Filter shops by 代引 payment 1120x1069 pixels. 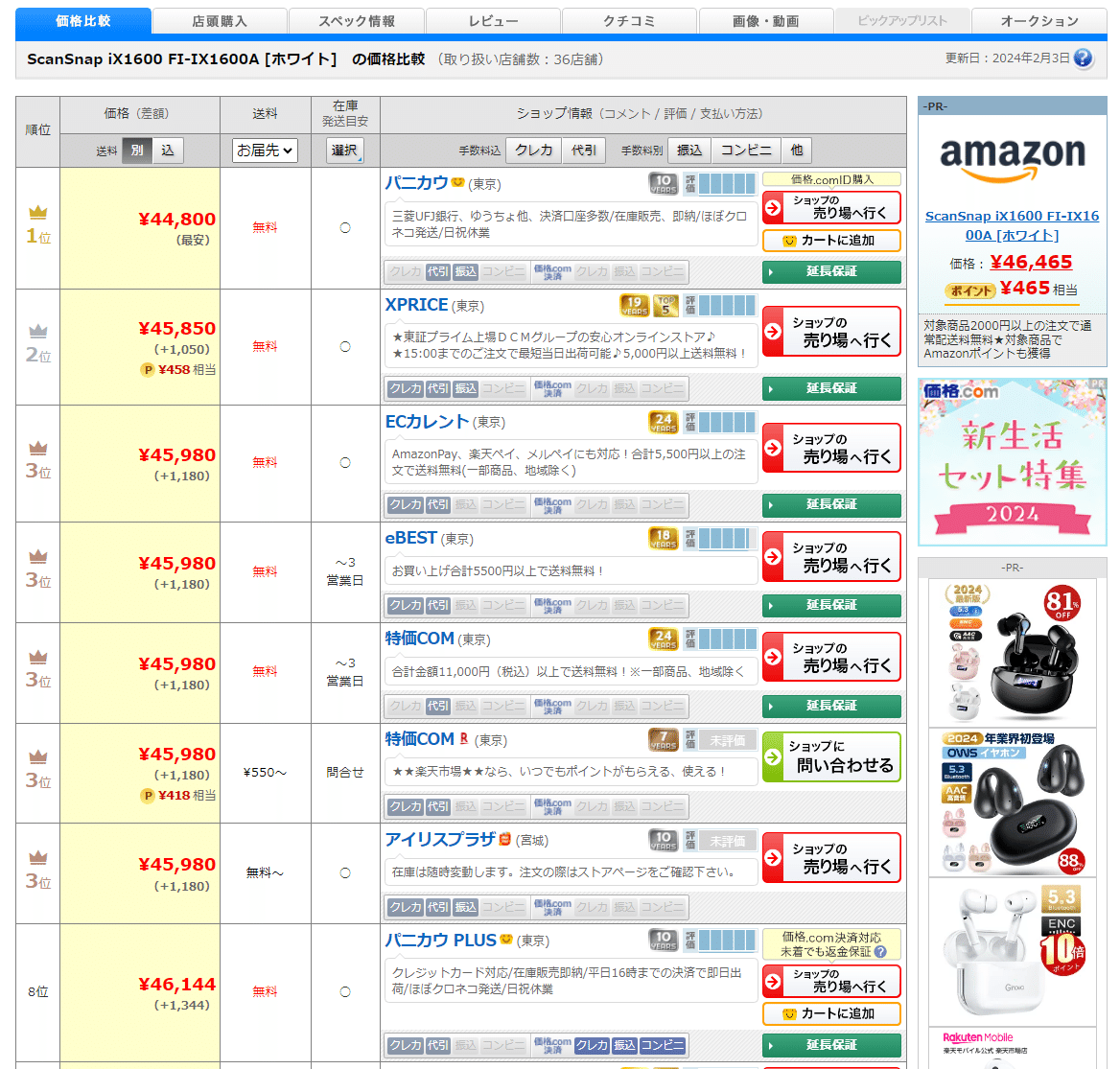[x=584, y=151]
